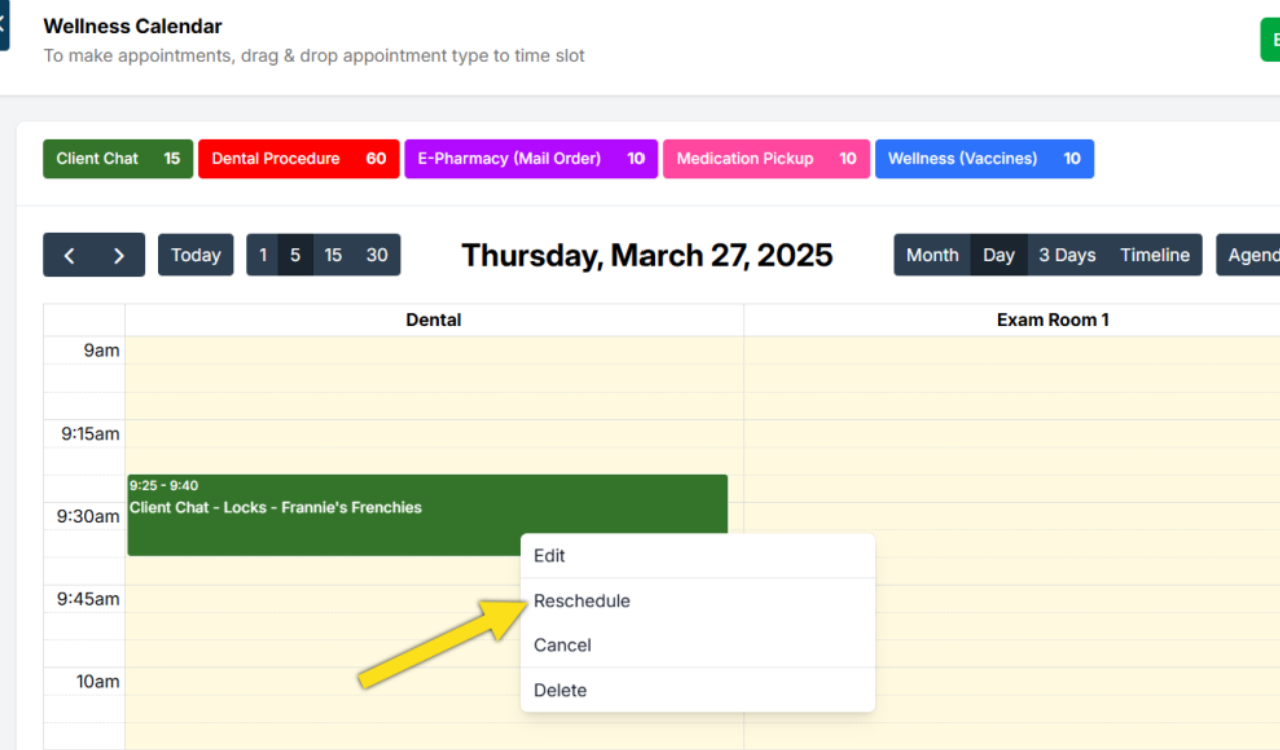Choose Edit from the context menu
Image resolution: width=1280 pixels, height=750 pixels.
549,556
